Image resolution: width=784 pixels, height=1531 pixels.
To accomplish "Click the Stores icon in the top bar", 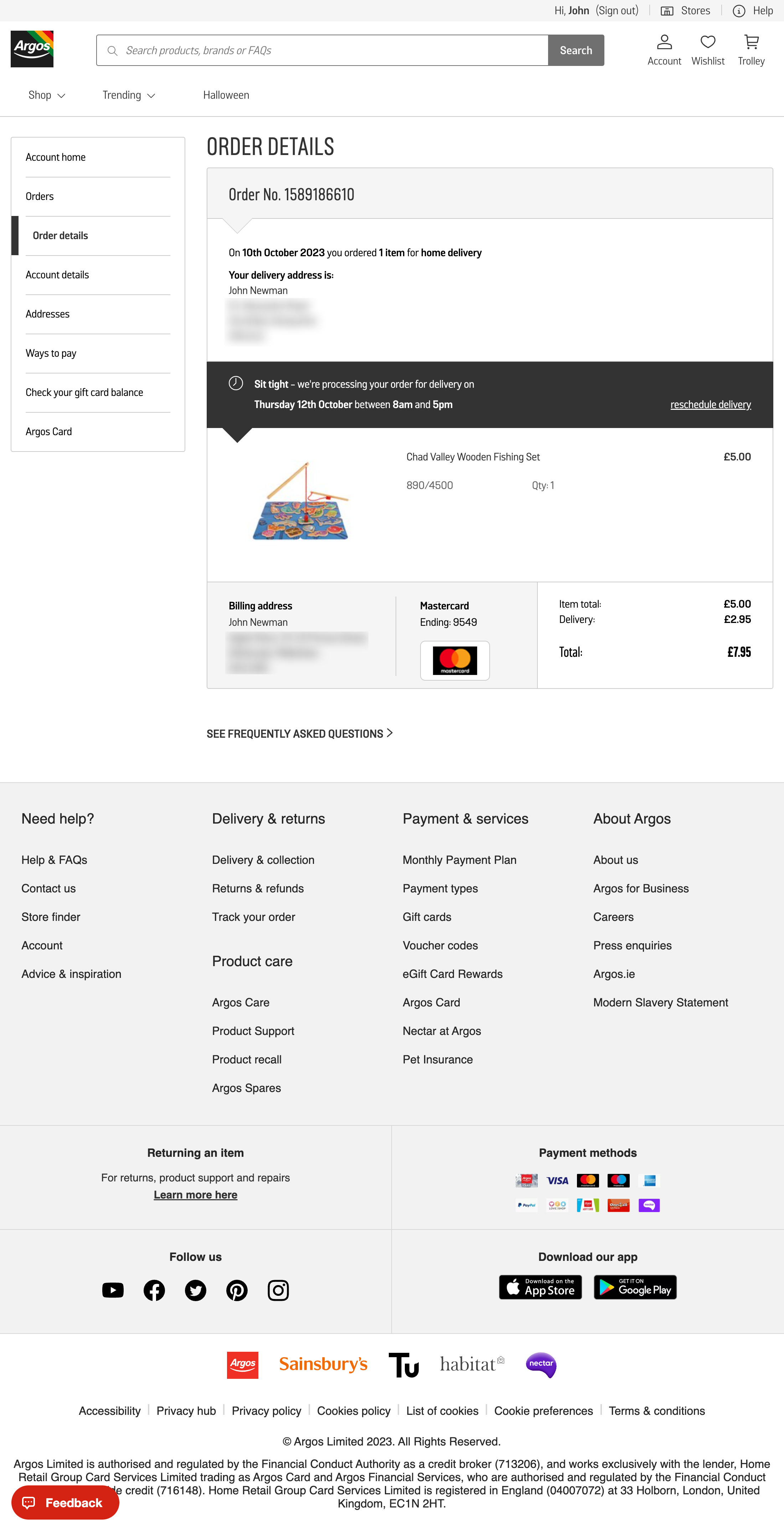I will pos(668,10).
